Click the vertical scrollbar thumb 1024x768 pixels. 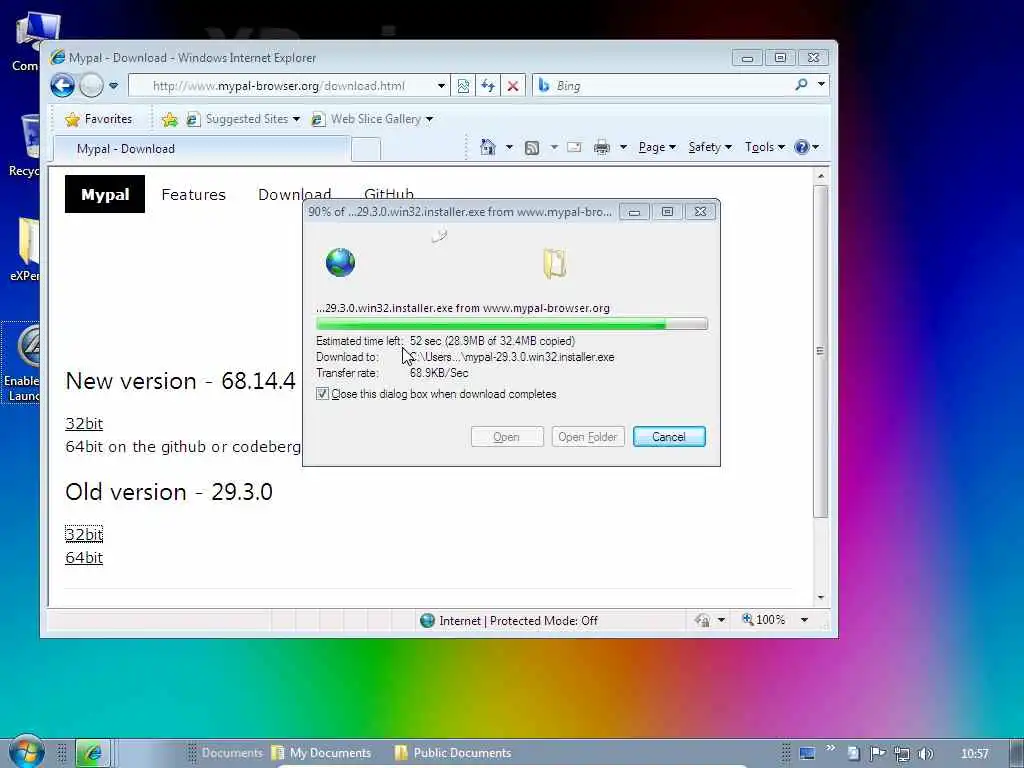point(821,351)
